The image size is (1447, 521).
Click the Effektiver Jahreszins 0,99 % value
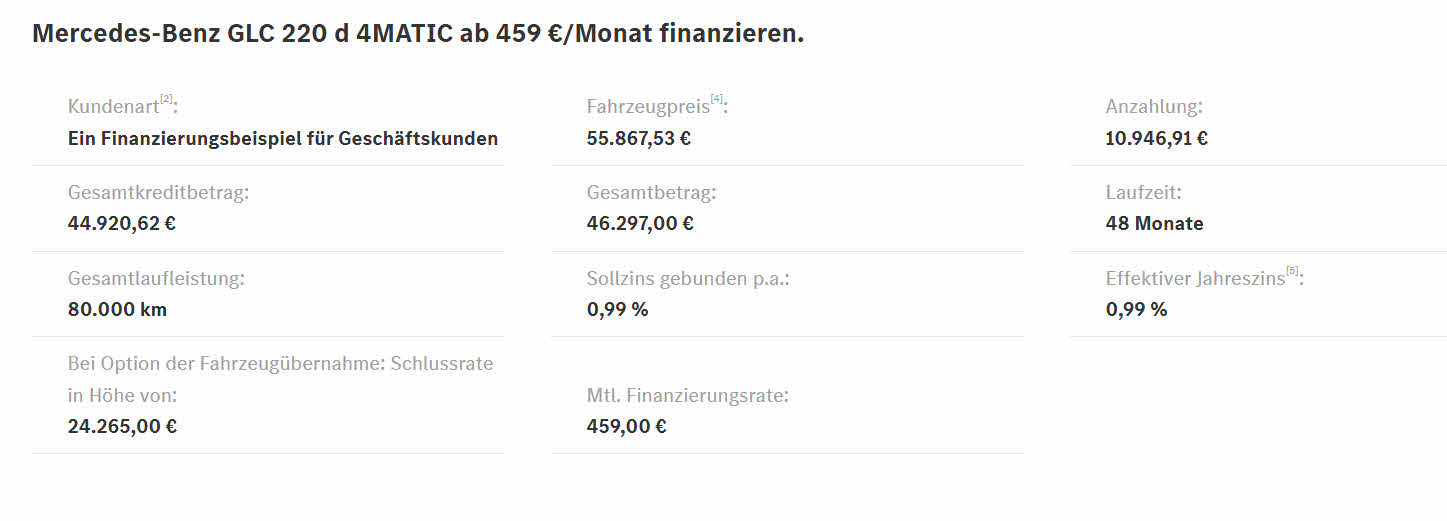pyautogui.click(x=1136, y=309)
